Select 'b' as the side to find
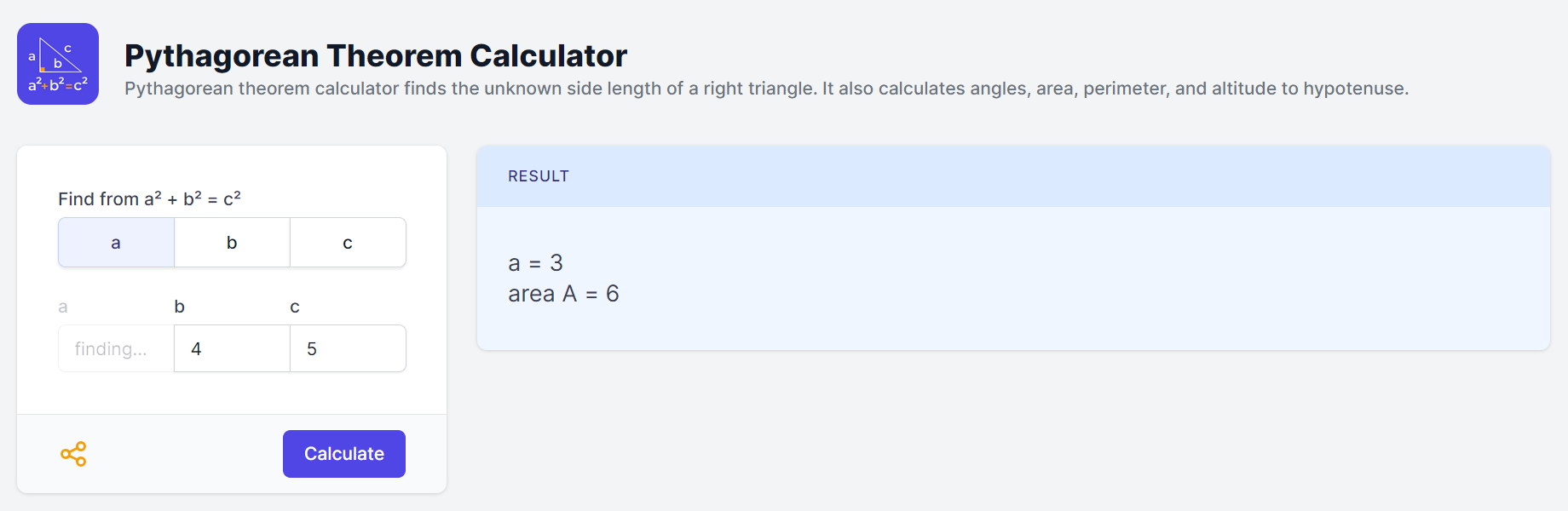Image resolution: width=1568 pixels, height=511 pixels. point(232,243)
